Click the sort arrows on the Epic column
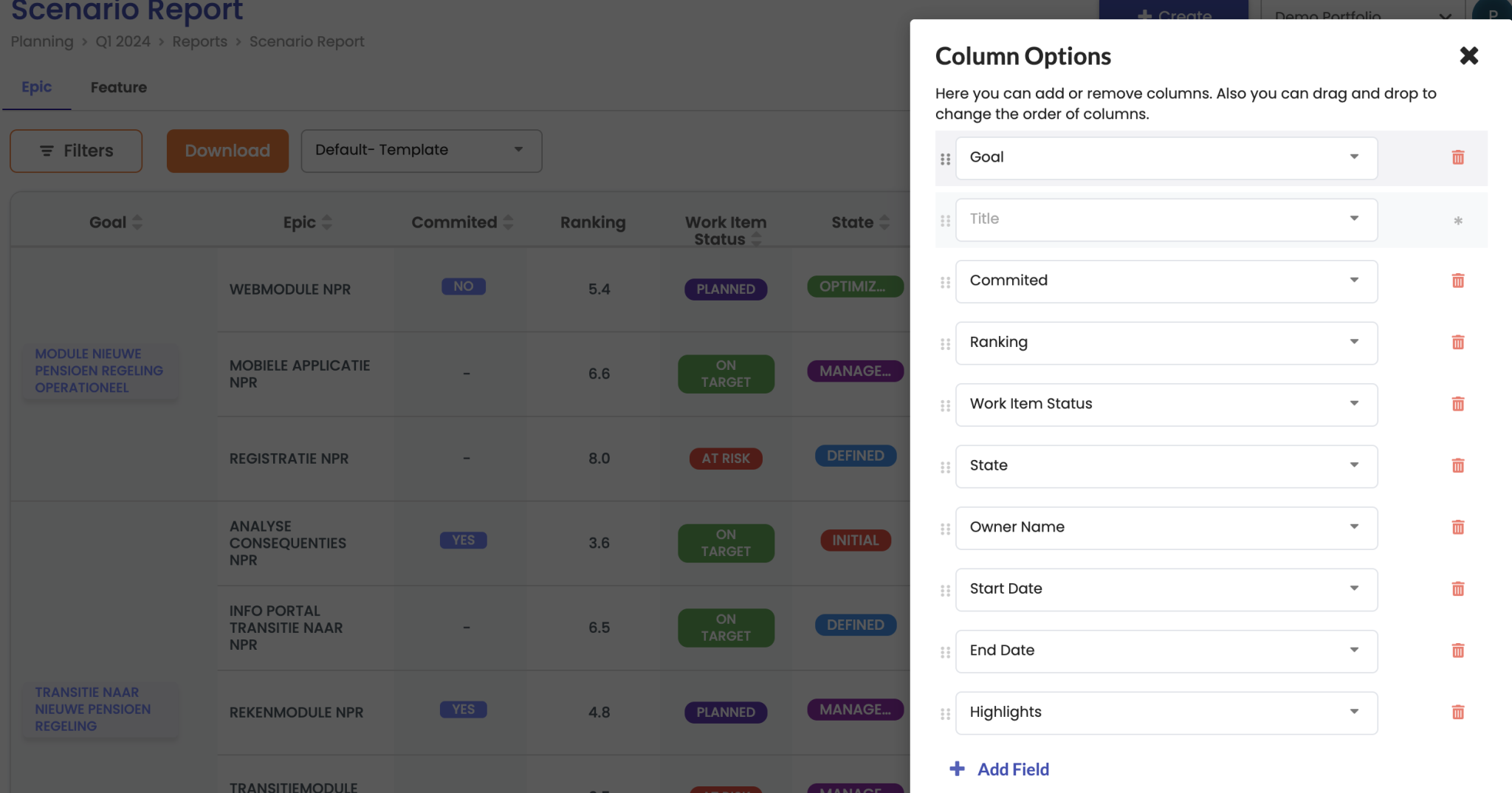The height and width of the screenshot is (793, 1512). (x=328, y=222)
